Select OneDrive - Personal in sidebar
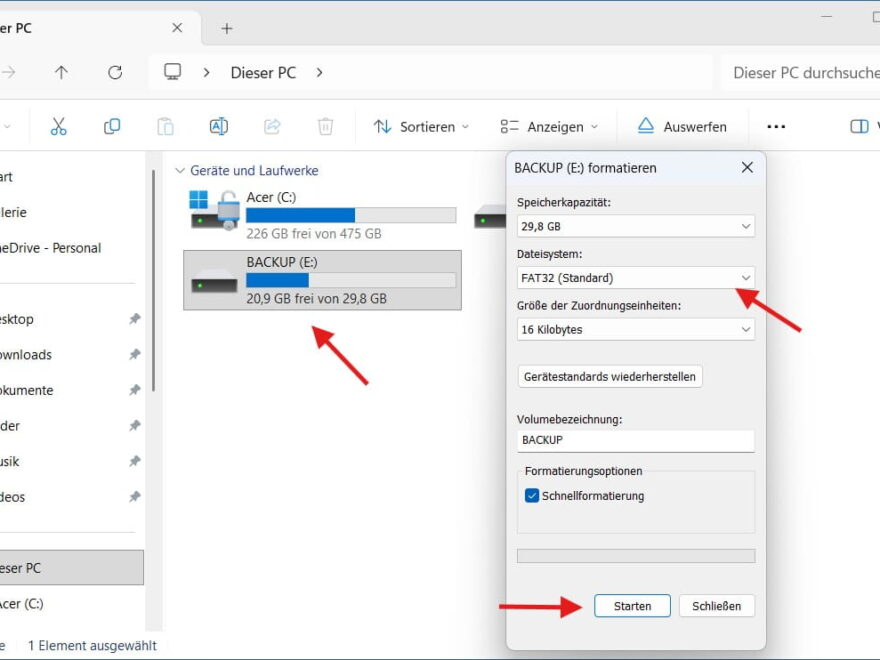This screenshot has height=660, width=880. (x=51, y=248)
